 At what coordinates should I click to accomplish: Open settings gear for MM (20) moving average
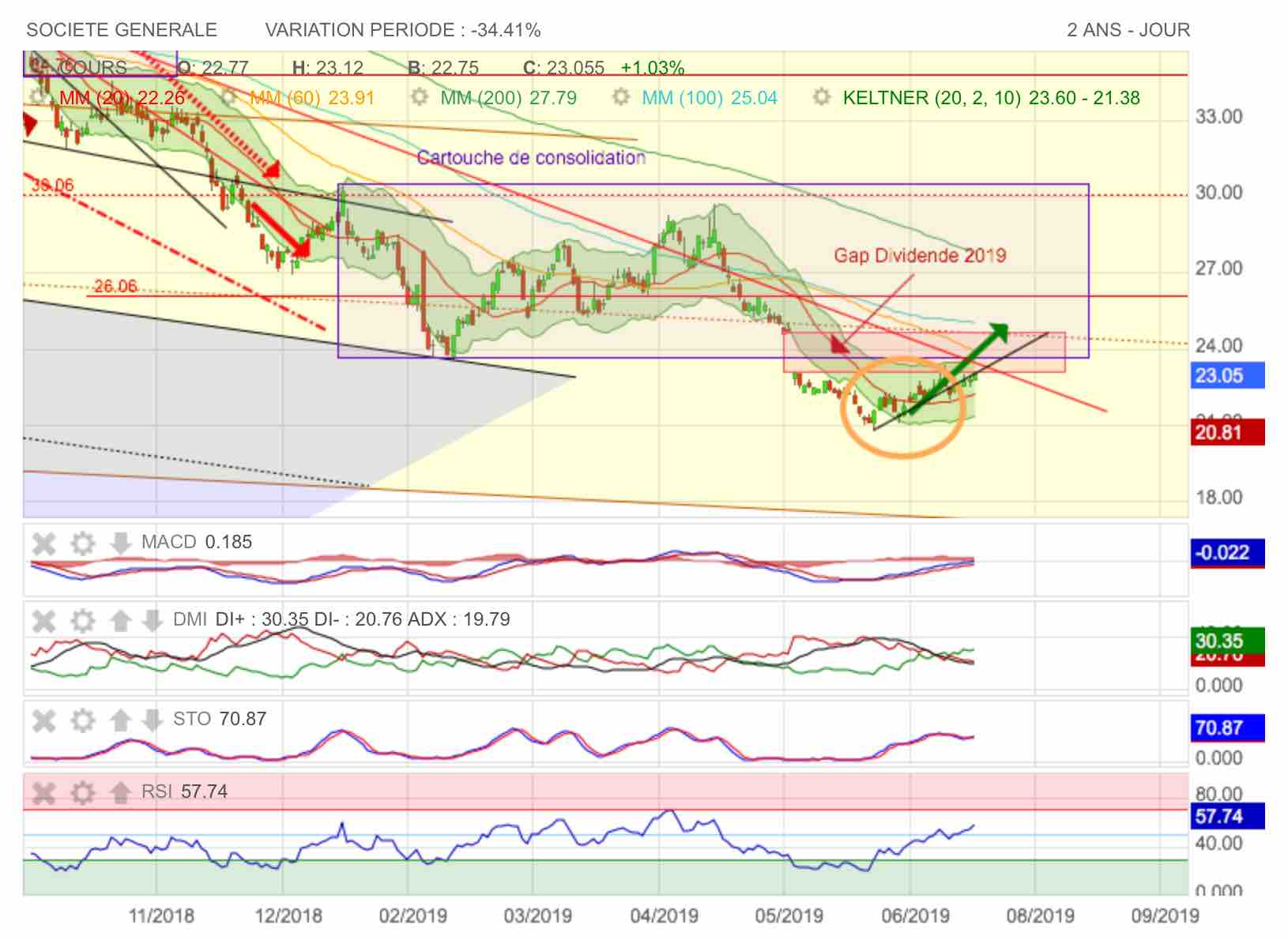click(x=36, y=97)
